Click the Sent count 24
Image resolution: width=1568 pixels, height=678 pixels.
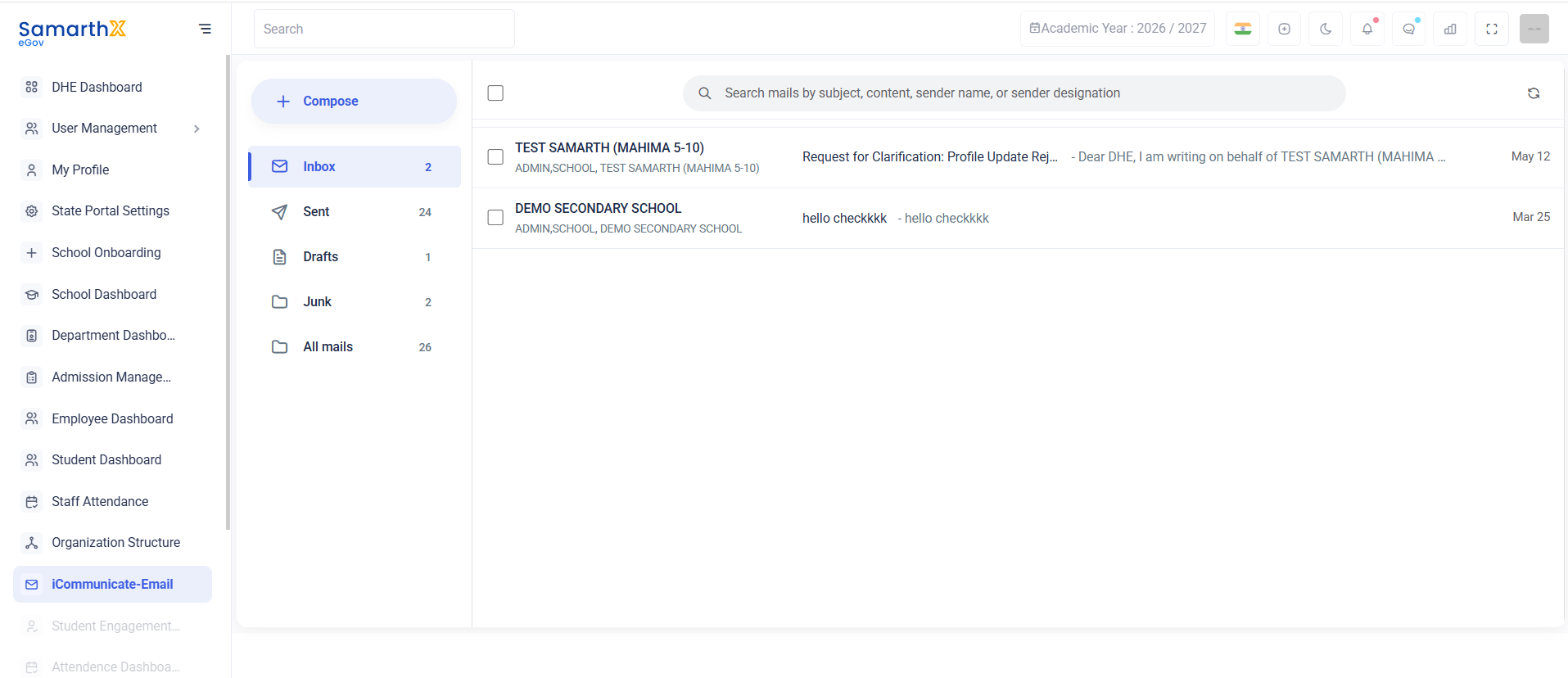[x=425, y=212]
